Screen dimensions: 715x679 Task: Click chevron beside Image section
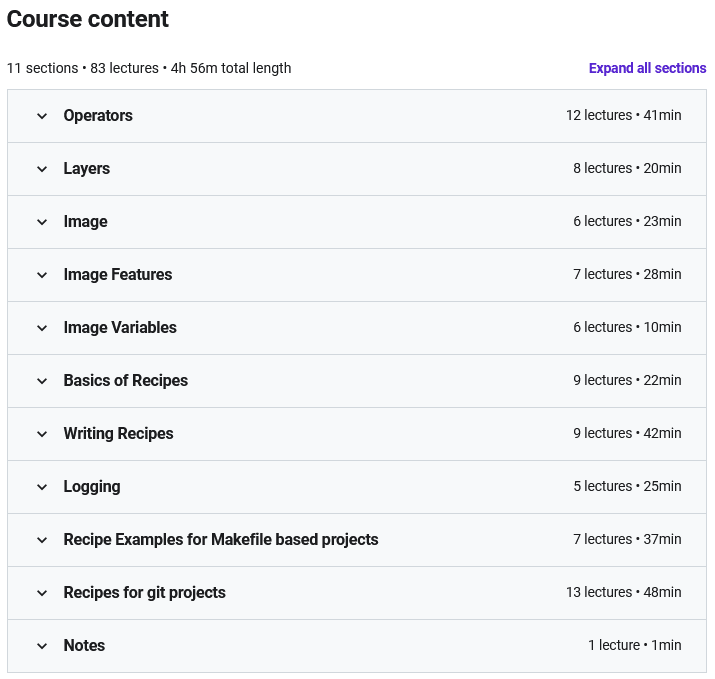click(x=42, y=222)
